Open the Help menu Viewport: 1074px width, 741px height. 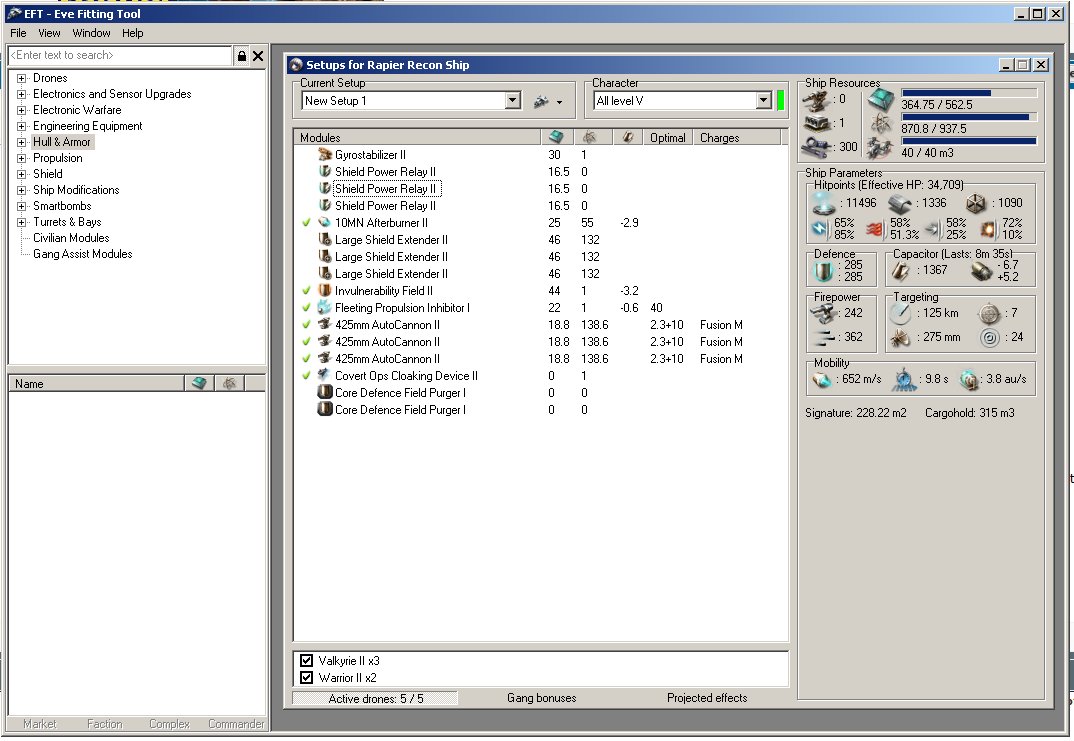tap(133, 33)
